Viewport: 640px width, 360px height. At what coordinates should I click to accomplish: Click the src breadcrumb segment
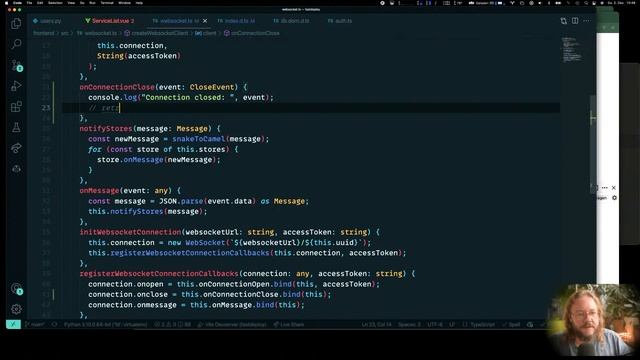click(x=64, y=33)
